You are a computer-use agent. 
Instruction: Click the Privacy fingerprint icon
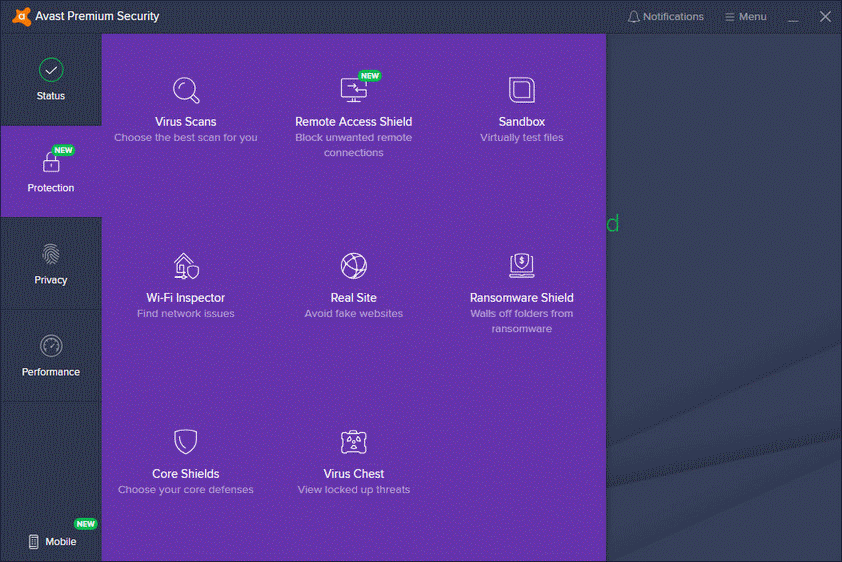(51, 254)
